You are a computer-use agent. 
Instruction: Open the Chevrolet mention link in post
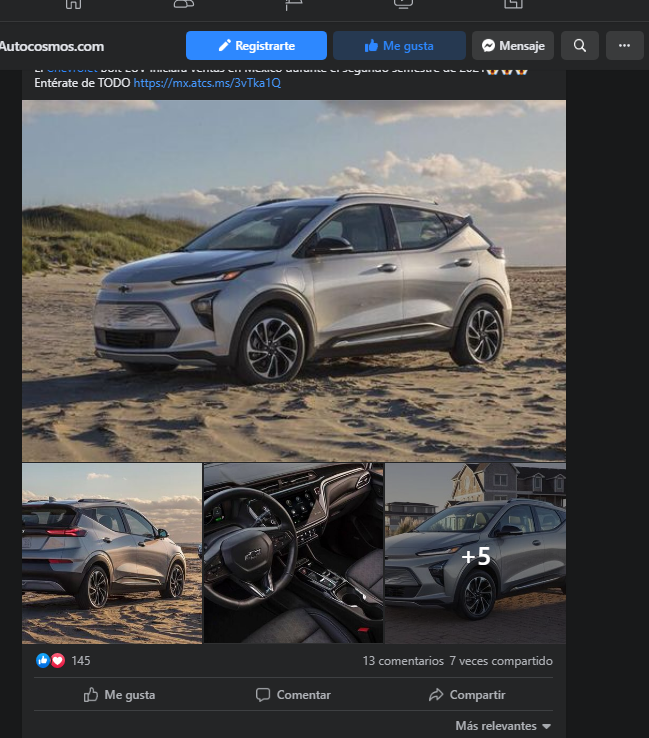[x=72, y=71]
